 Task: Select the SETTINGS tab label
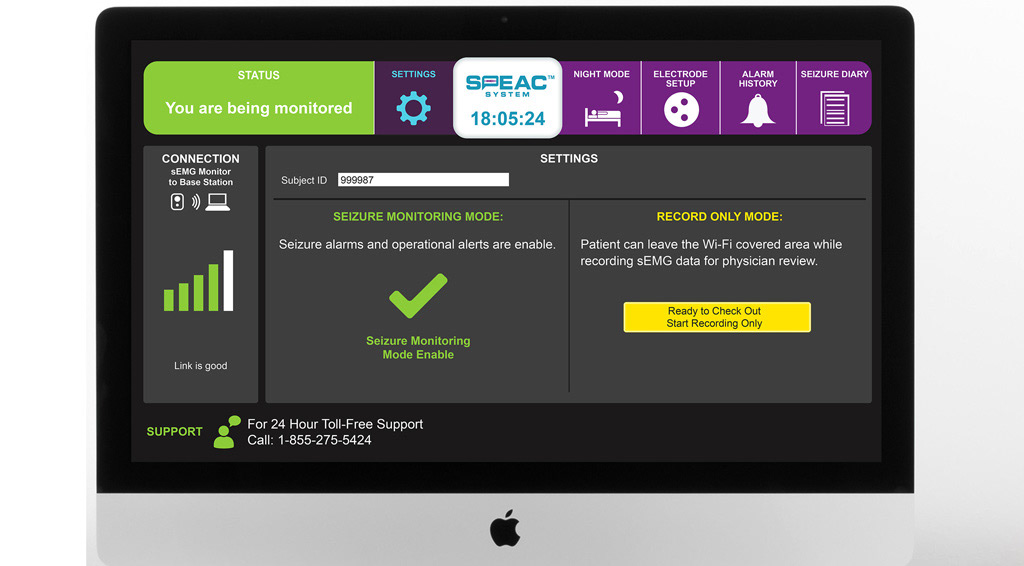(x=413, y=74)
